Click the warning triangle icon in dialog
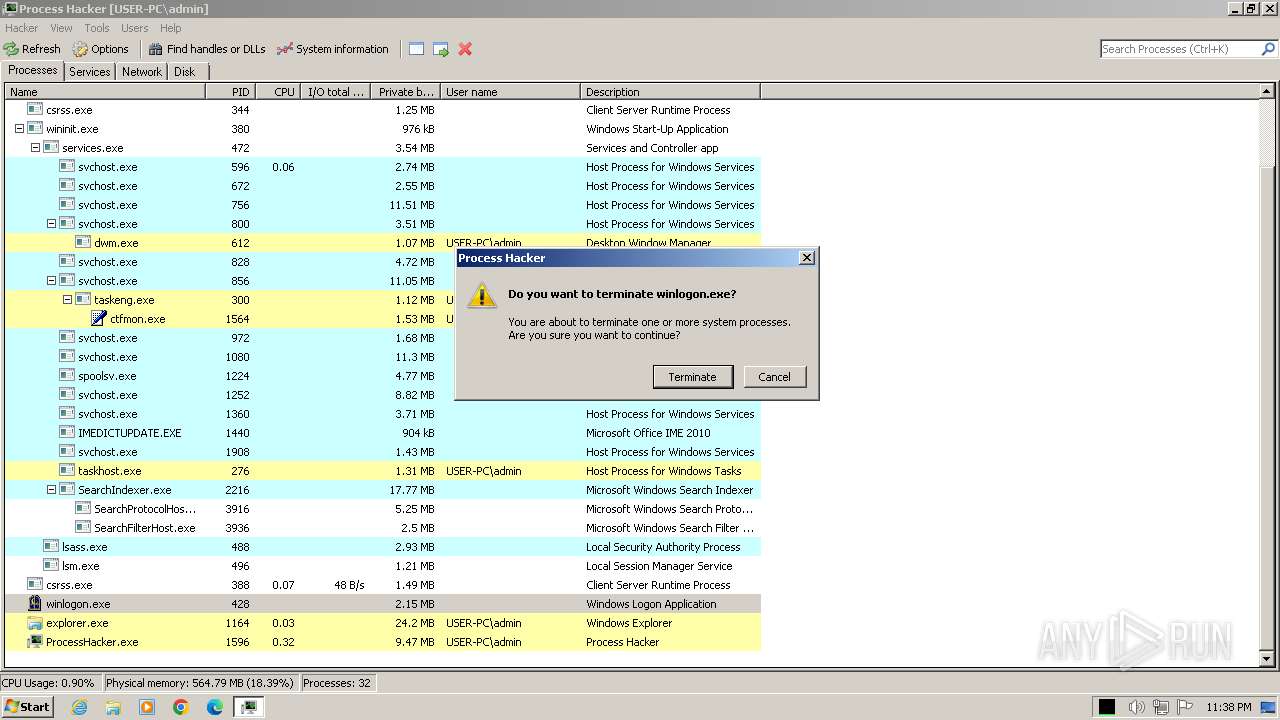Viewport: 1280px width, 720px height. point(482,295)
